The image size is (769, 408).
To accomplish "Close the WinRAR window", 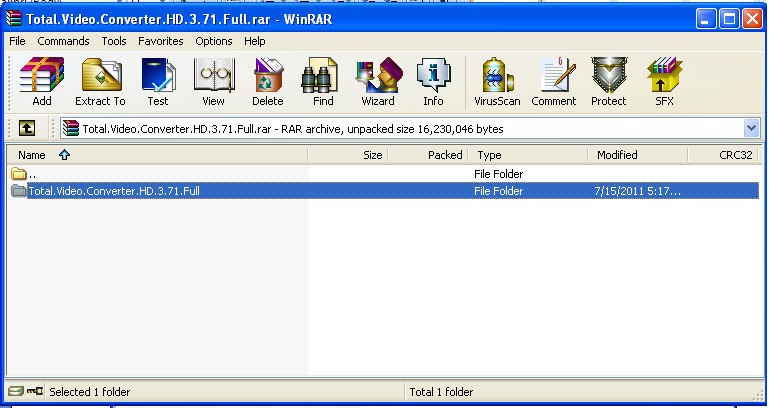I will coord(751,19).
